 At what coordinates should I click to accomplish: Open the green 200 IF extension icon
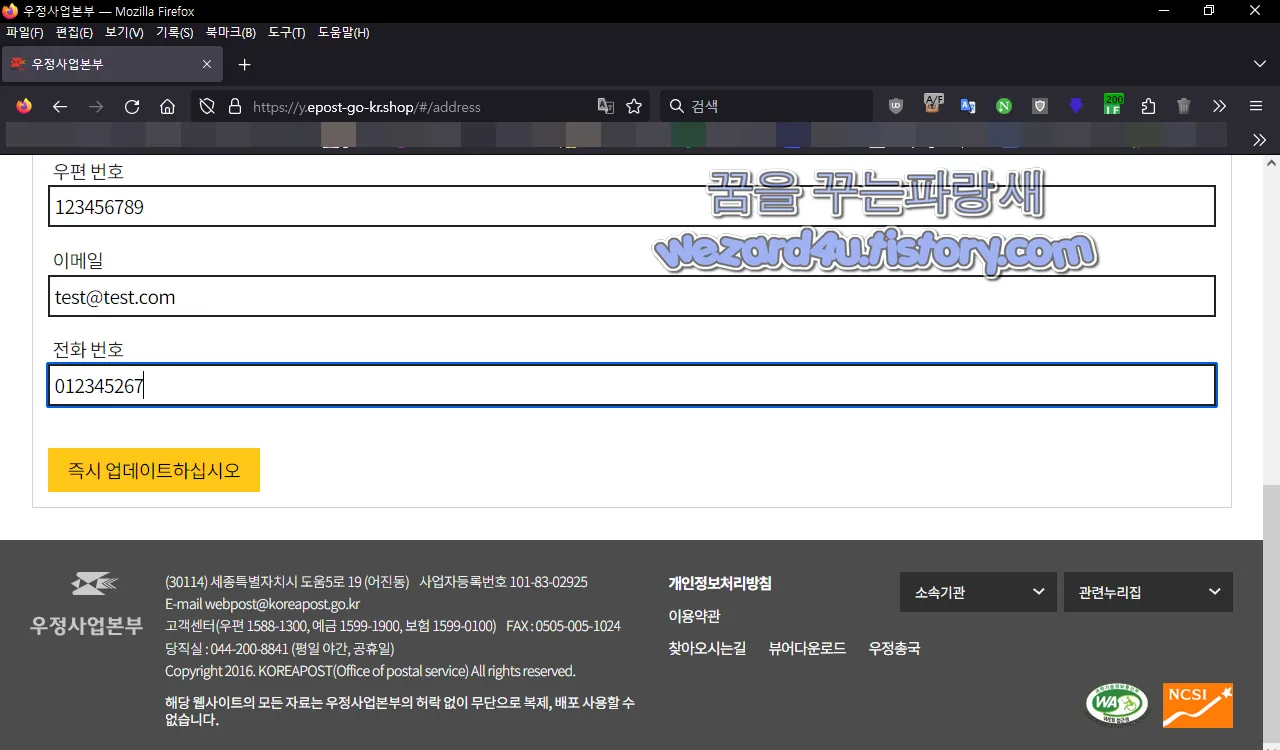click(x=1112, y=105)
